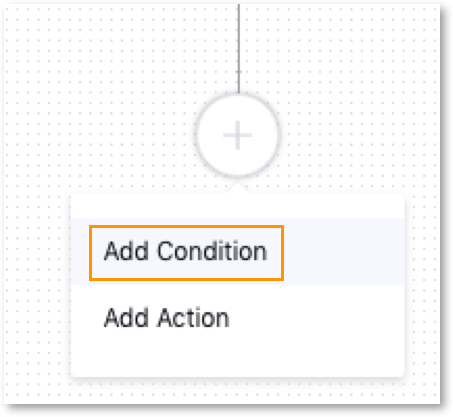The height and width of the screenshot is (417, 453).
Task: Click the canvas area left of the popup menu
Action: [x=37, y=287]
